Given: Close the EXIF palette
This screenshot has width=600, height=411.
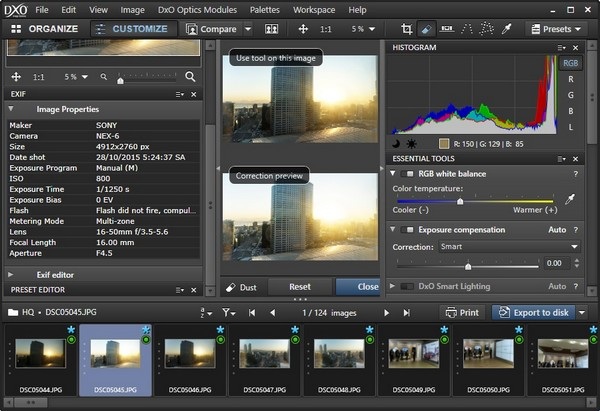Looking at the screenshot, I should point(194,94).
